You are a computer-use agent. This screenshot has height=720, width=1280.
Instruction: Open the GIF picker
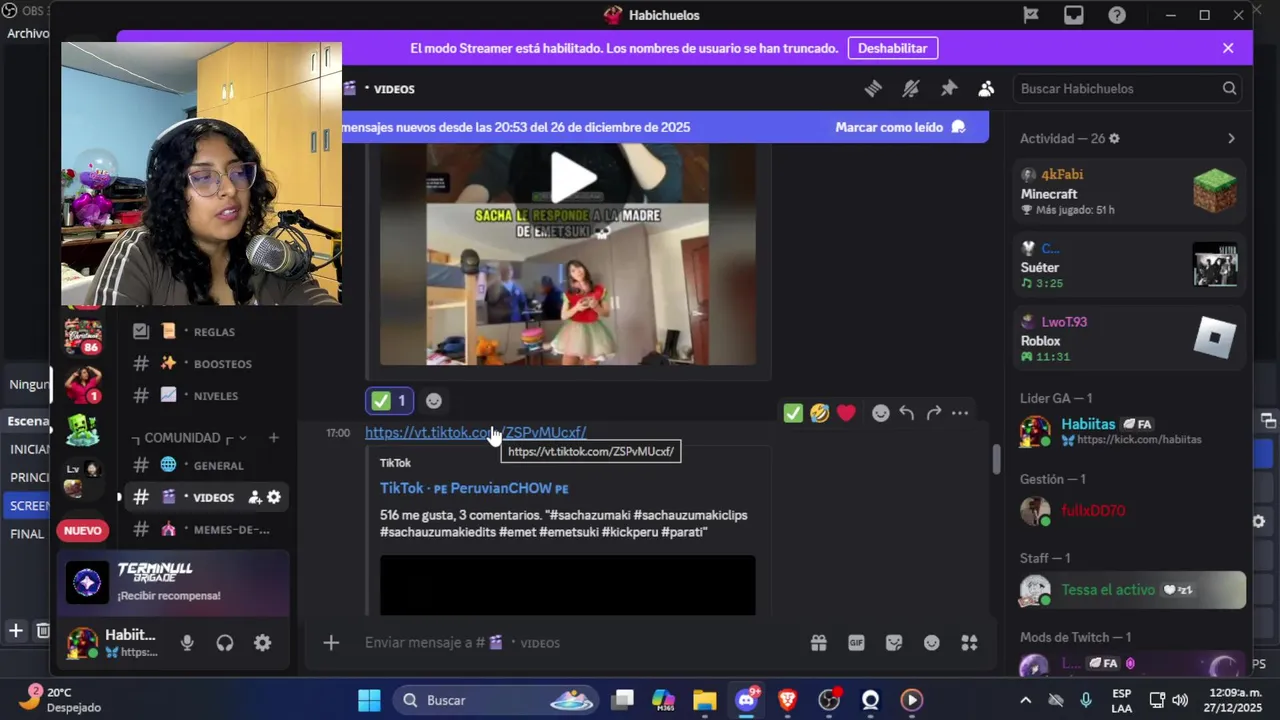856,643
